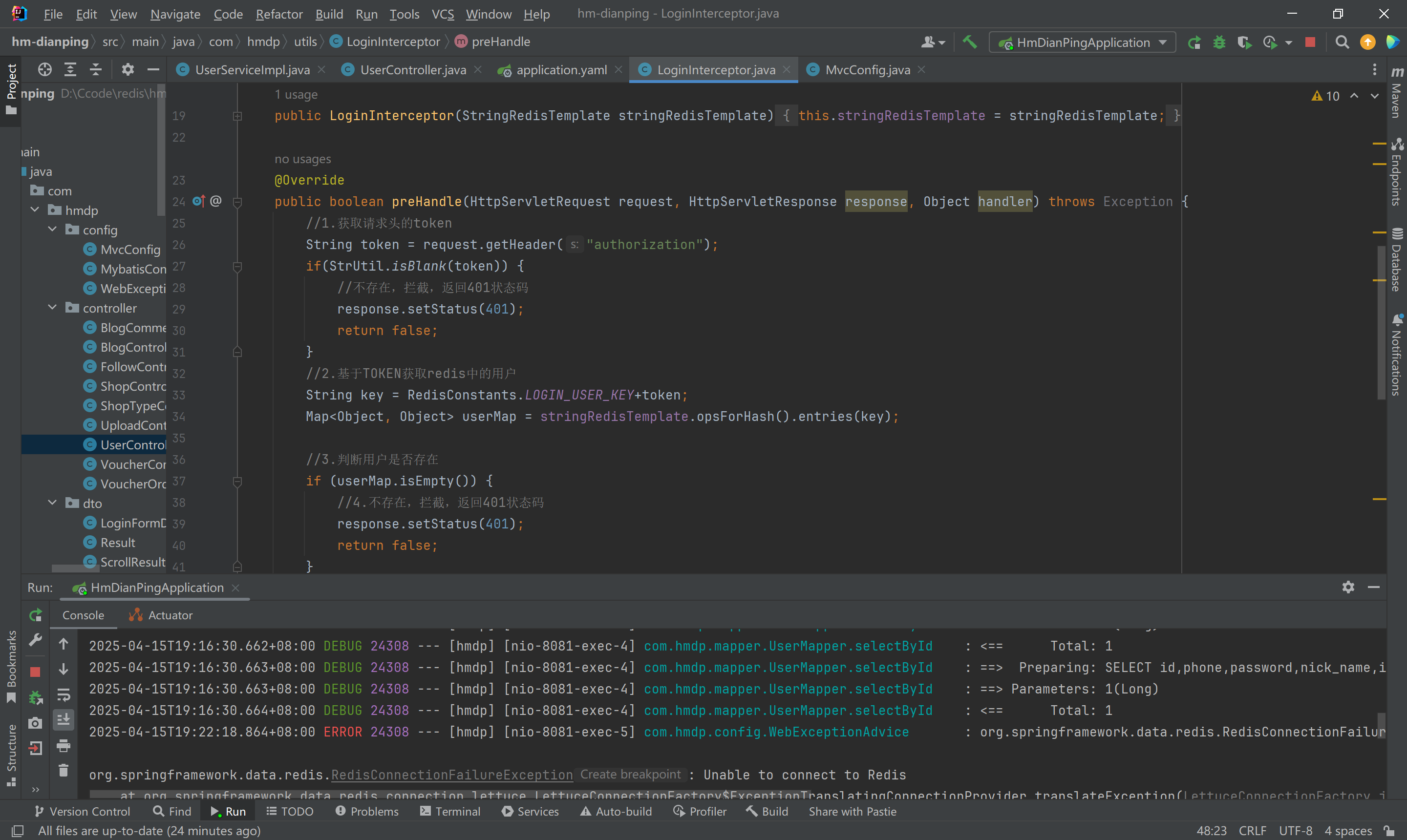Click the editor vertical scrollbar thumb
Image resolution: width=1407 pixels, height=840 pixels.
pyautogui.click(x=1382, y=323)
